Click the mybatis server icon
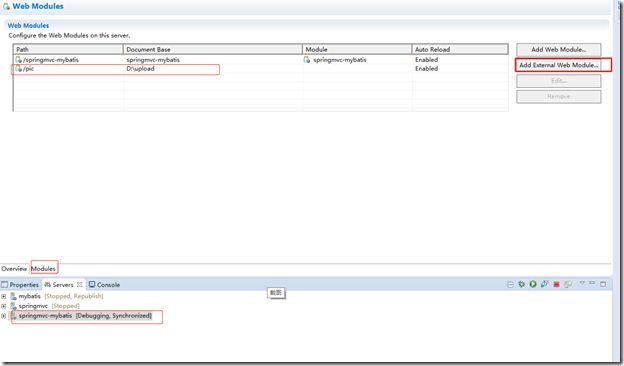The image size is (624, 366). click(x=13, y=296)
